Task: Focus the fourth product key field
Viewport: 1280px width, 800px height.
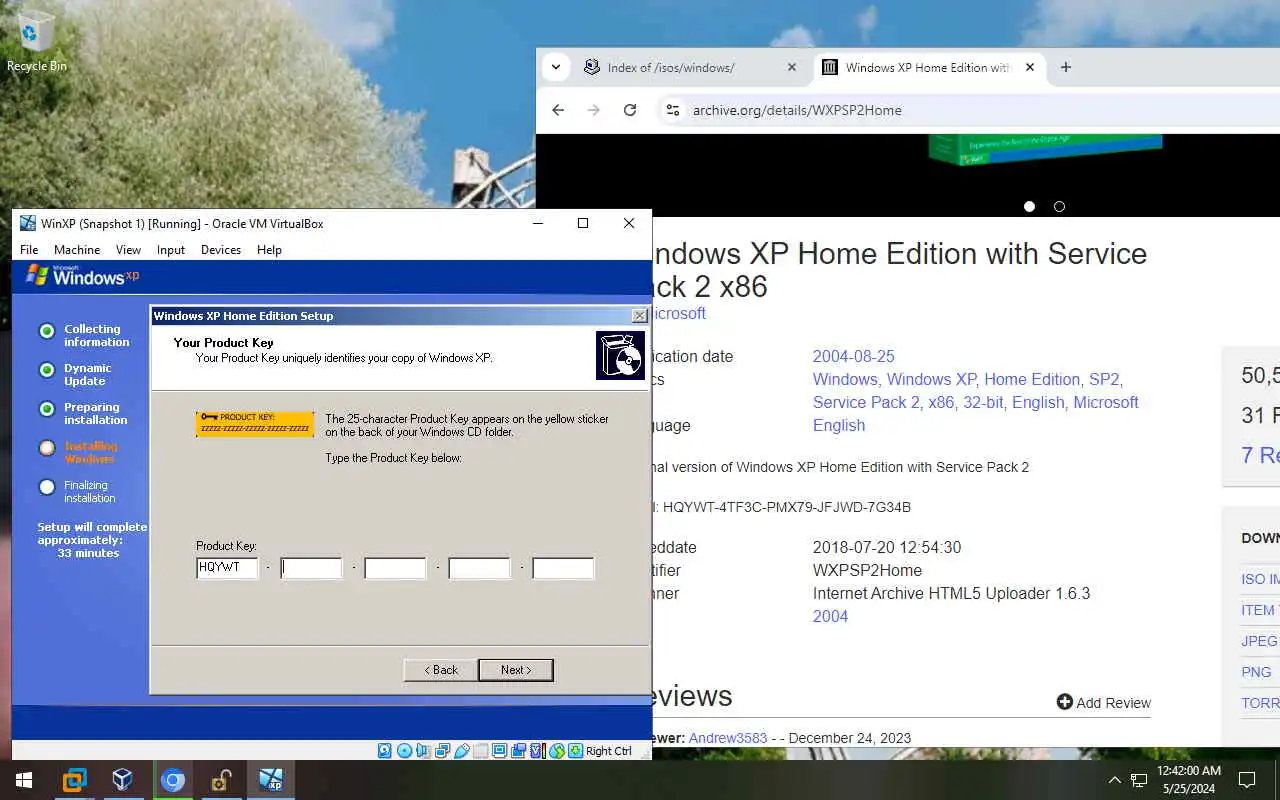Action: [x=479, y=568]
